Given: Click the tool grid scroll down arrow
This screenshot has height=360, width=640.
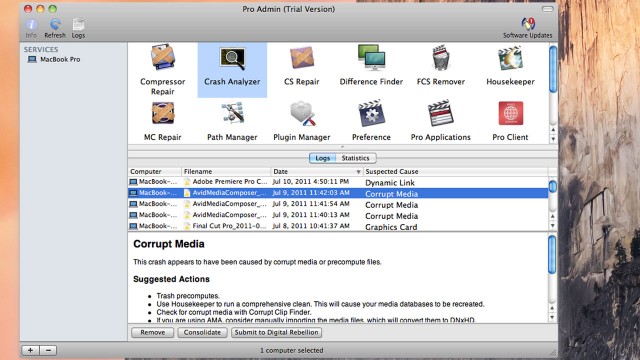Looking at the screenshot, I should (x=553, y=139).
